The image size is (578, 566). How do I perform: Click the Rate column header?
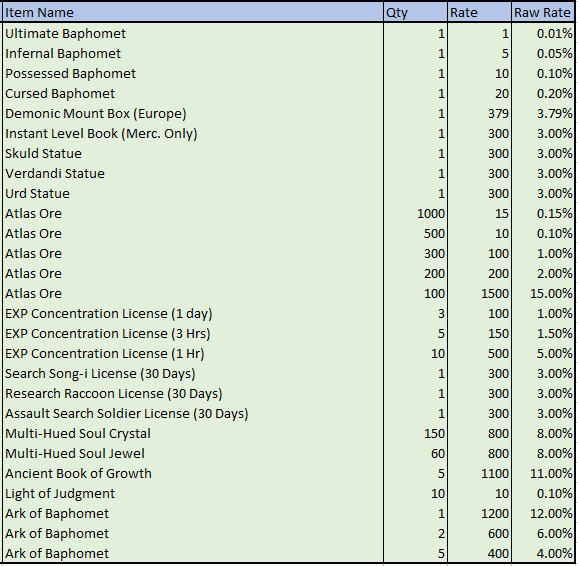point(479,13)
